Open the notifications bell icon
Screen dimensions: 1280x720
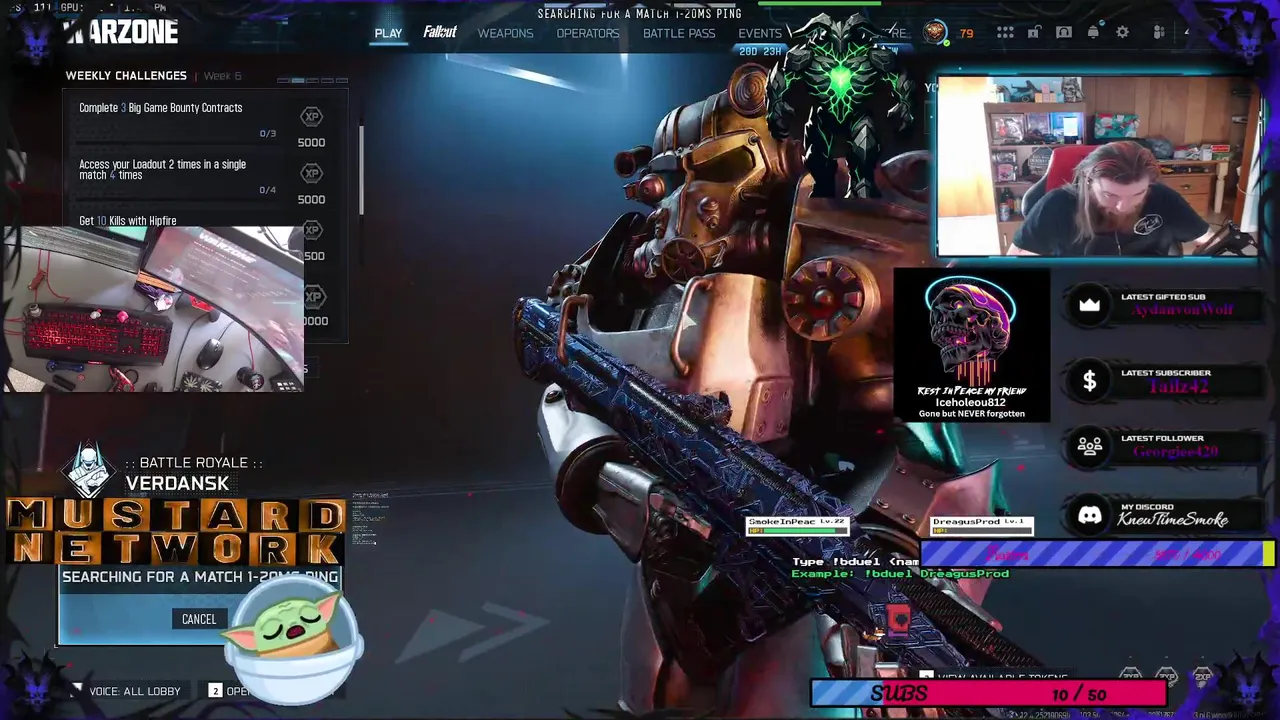tap(1093, 33)
